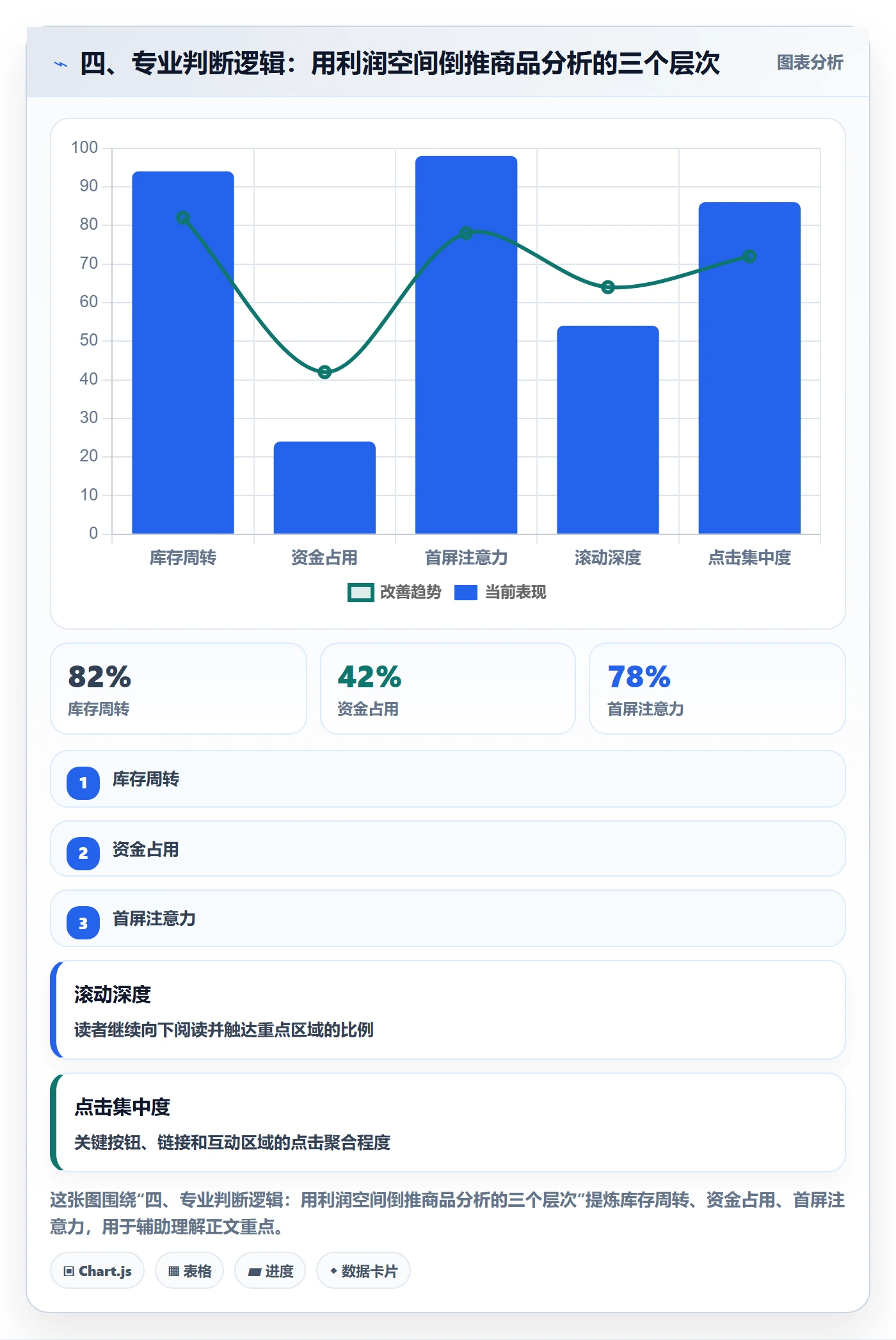The height and width of the screenshot is (1340, 896).
Task: Click the number 3 badge for 首屏注意力
Action: pyautogui.click(x=83, y=923)
